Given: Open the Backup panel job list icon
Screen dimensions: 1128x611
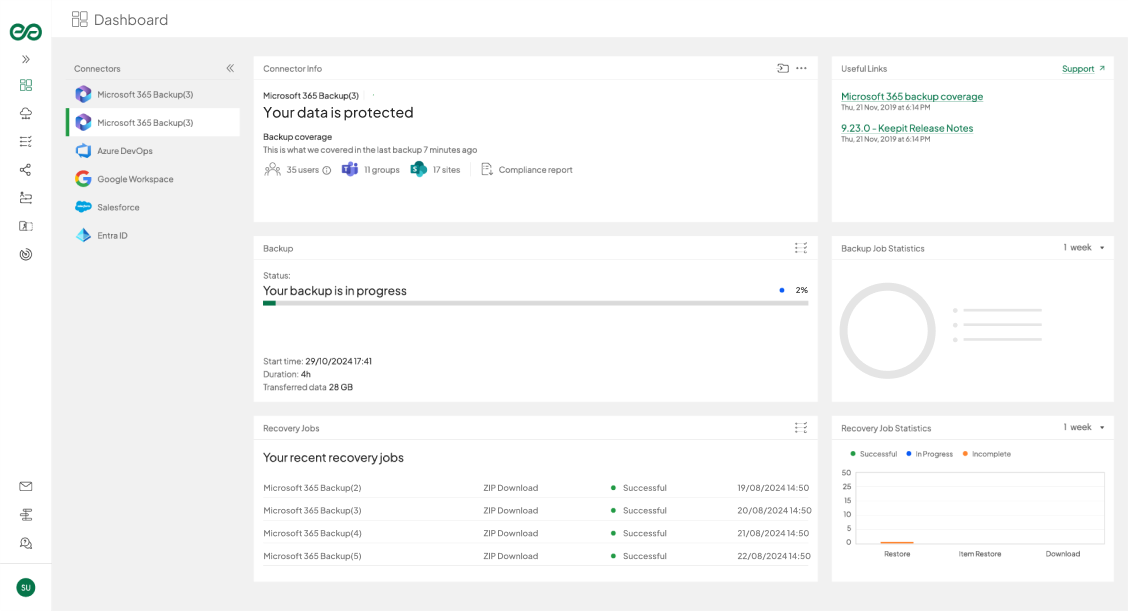Looking at the screenshot, I should coord(801,248).
